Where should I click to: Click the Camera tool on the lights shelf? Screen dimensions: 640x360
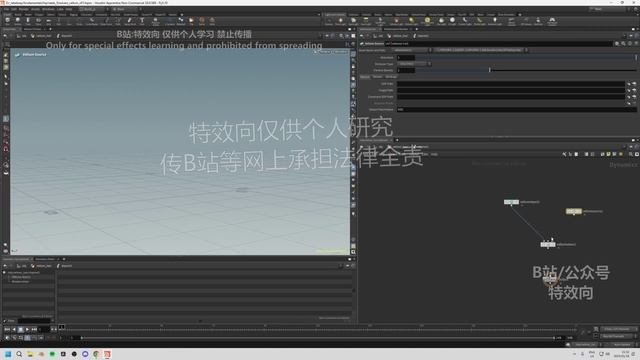(x=329, y=20)
